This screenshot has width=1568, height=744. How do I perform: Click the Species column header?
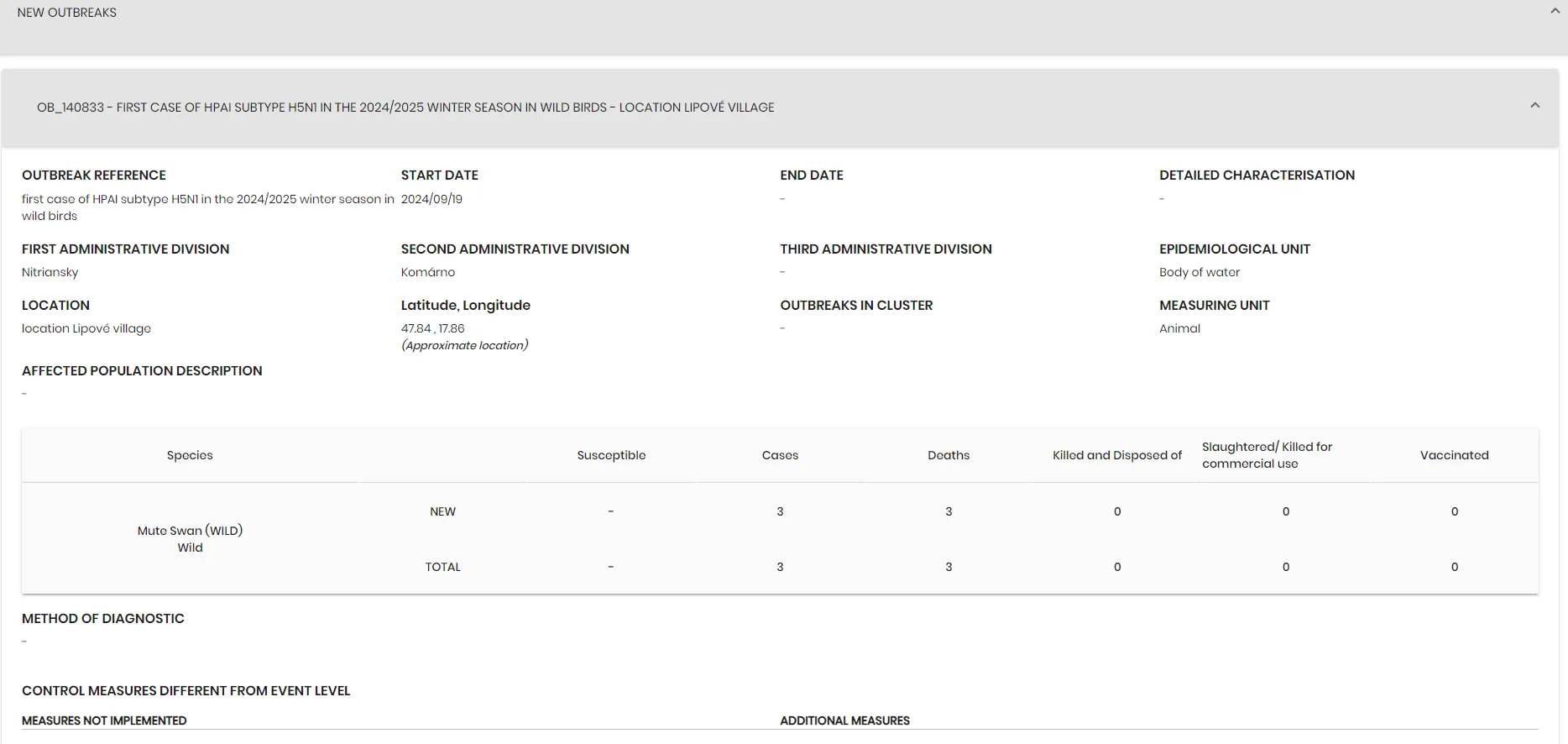click(x=190, y=455)
